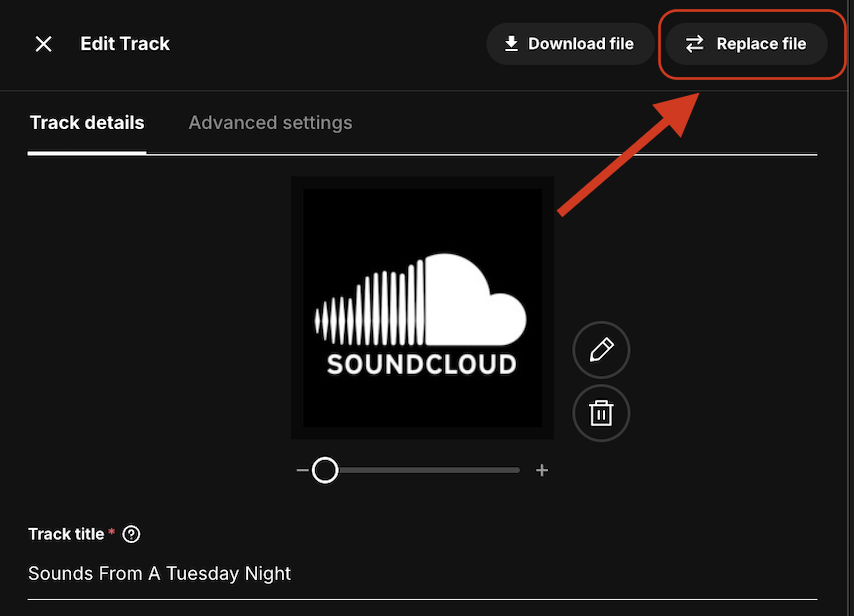
Task: Click the swap arrows replace icon
Action: 694,44
